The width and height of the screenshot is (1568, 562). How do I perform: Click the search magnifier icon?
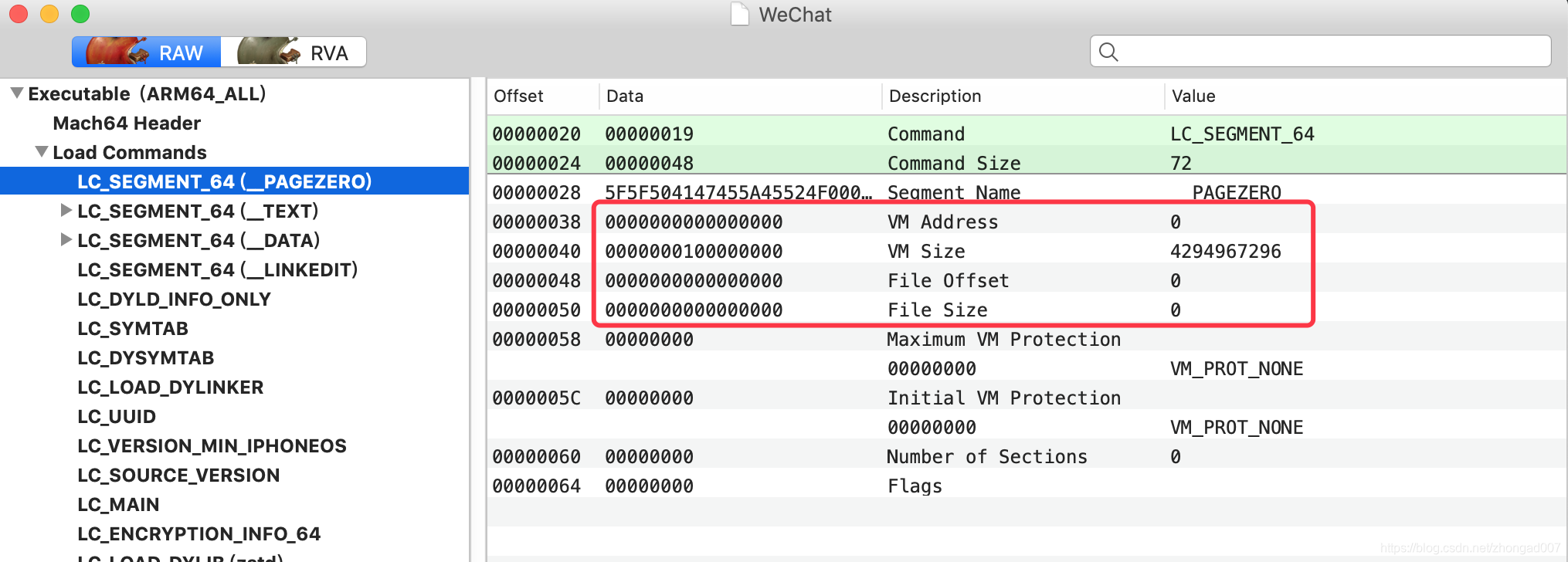(x=1108, y=52)
